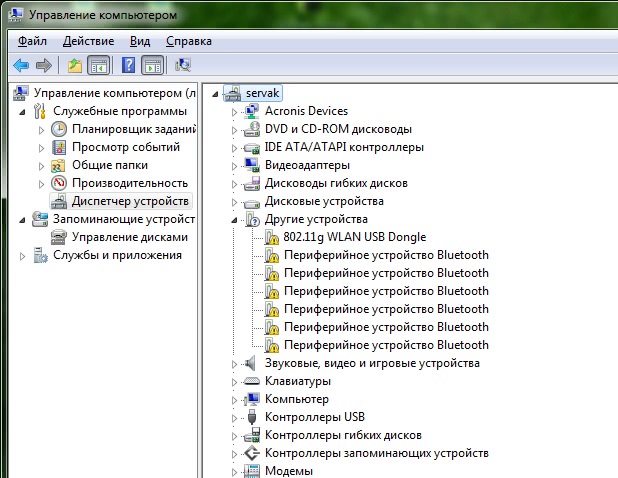Open the Справка menu
This screenshot has height=478, width=618.
(x=189, y=41)
